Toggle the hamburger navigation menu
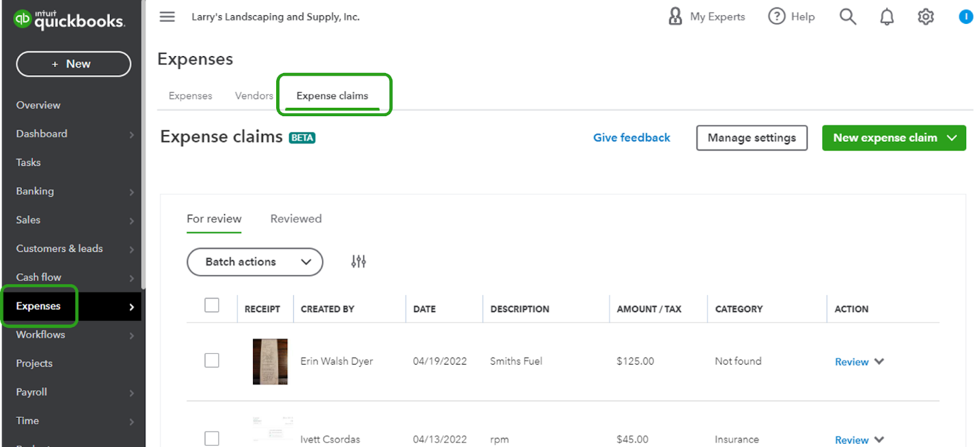This screenshot has height=447, width=974. (x=167, y=17)
